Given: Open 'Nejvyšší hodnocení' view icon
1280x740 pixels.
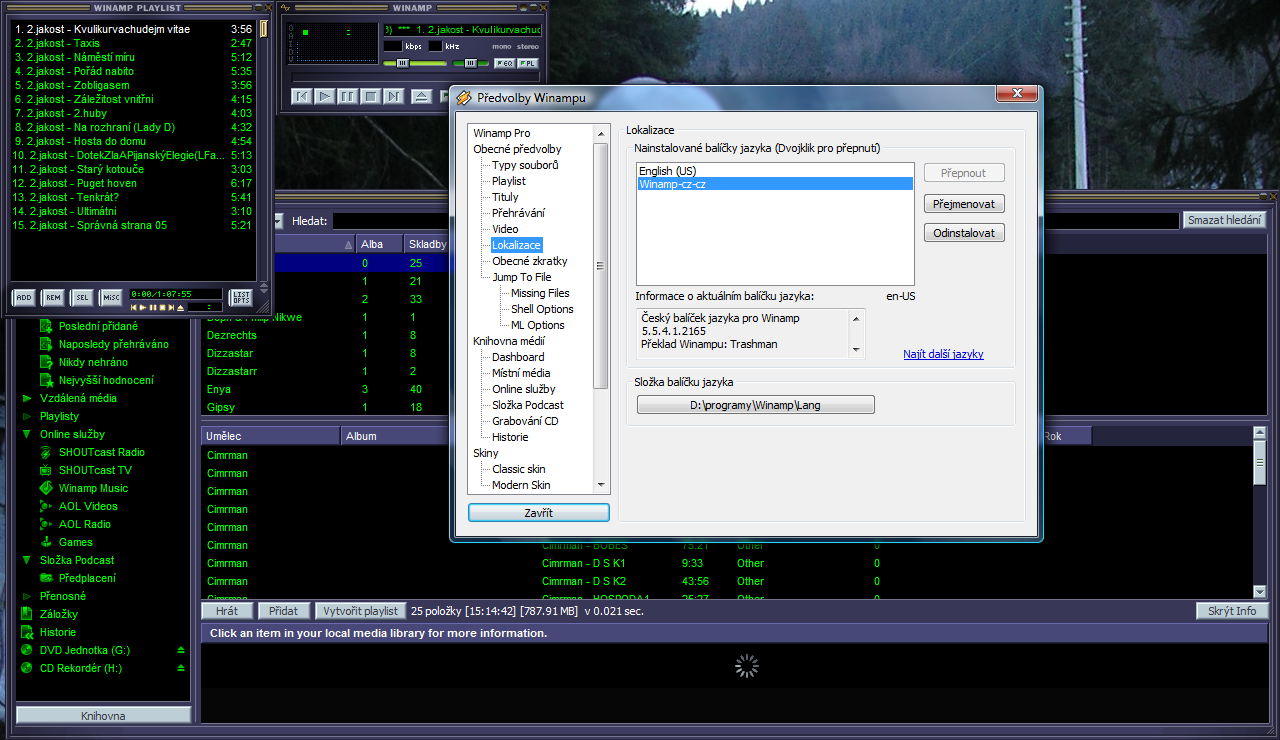Looking at the screenshot, I should tap(46, 380).
